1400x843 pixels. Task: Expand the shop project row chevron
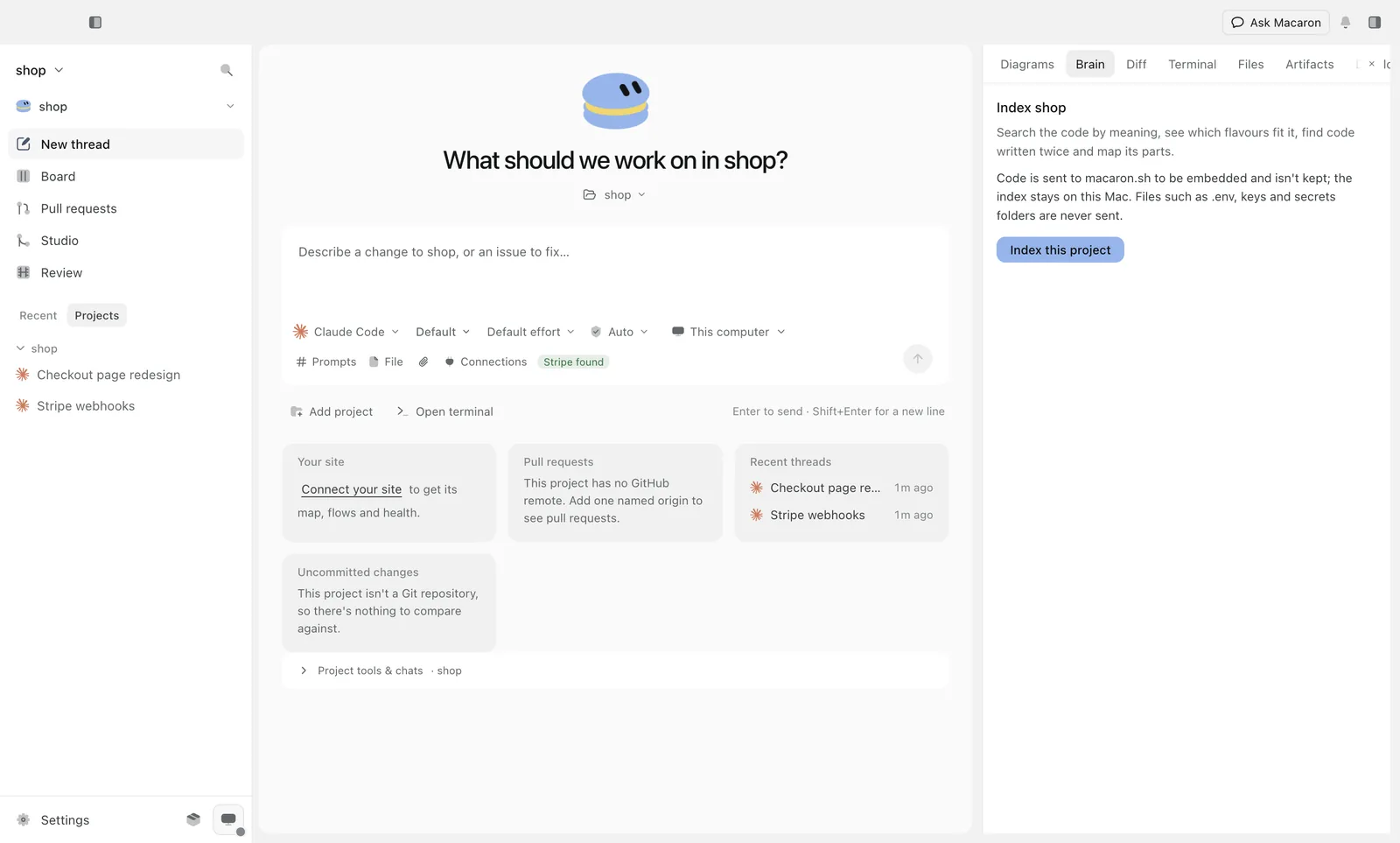point(230,106)
